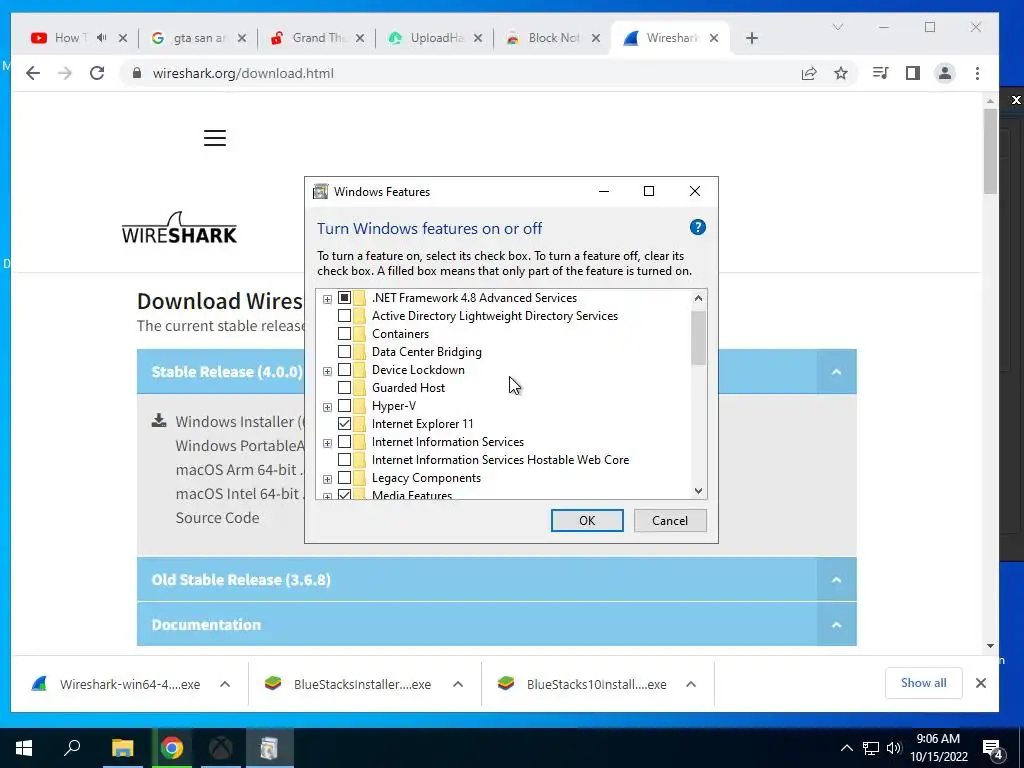
Task: Expand the Device Lockdown node
Action: (x=327, y=371)
